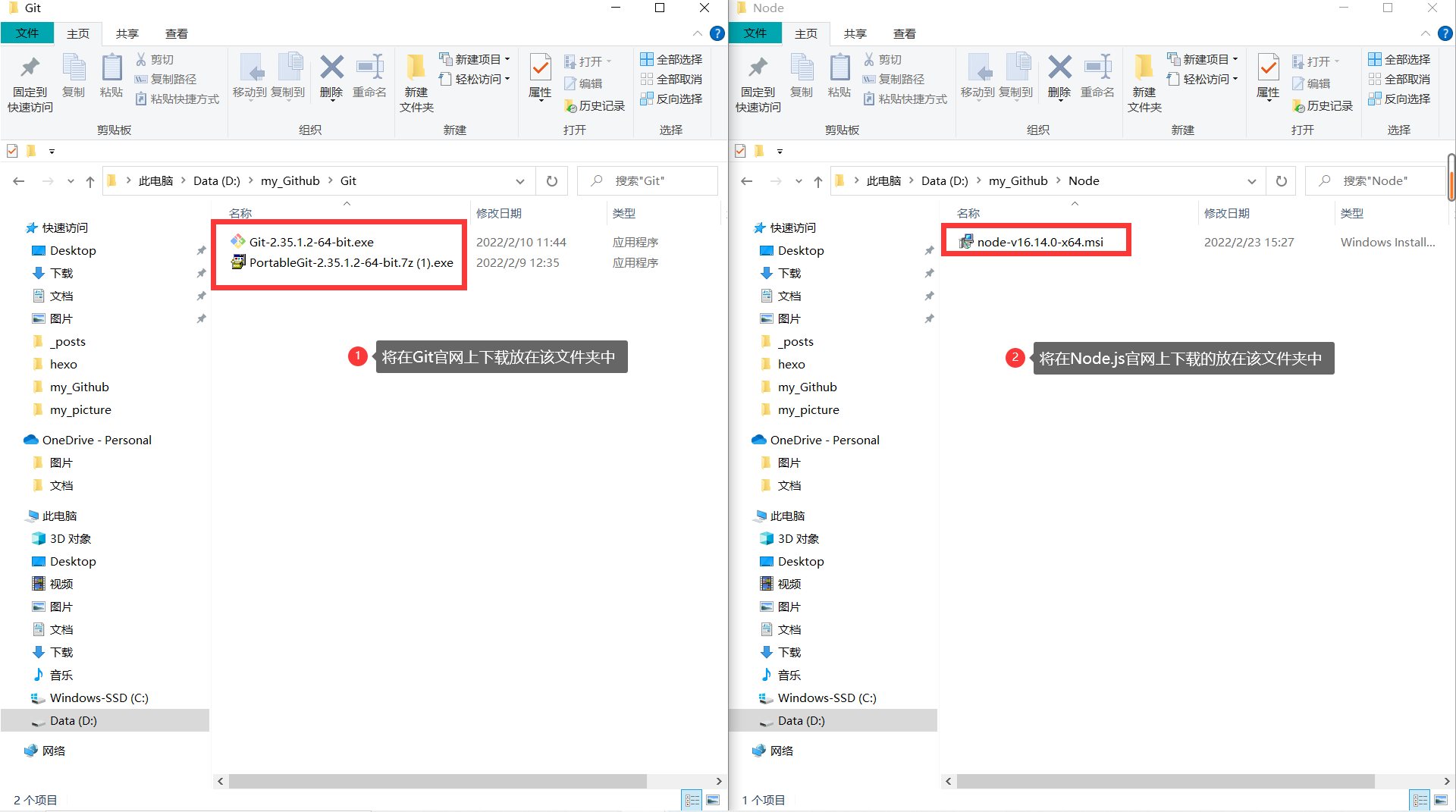Click the refresh button in Git address bar
The image size is (1456, 812).
pos(552,181)
